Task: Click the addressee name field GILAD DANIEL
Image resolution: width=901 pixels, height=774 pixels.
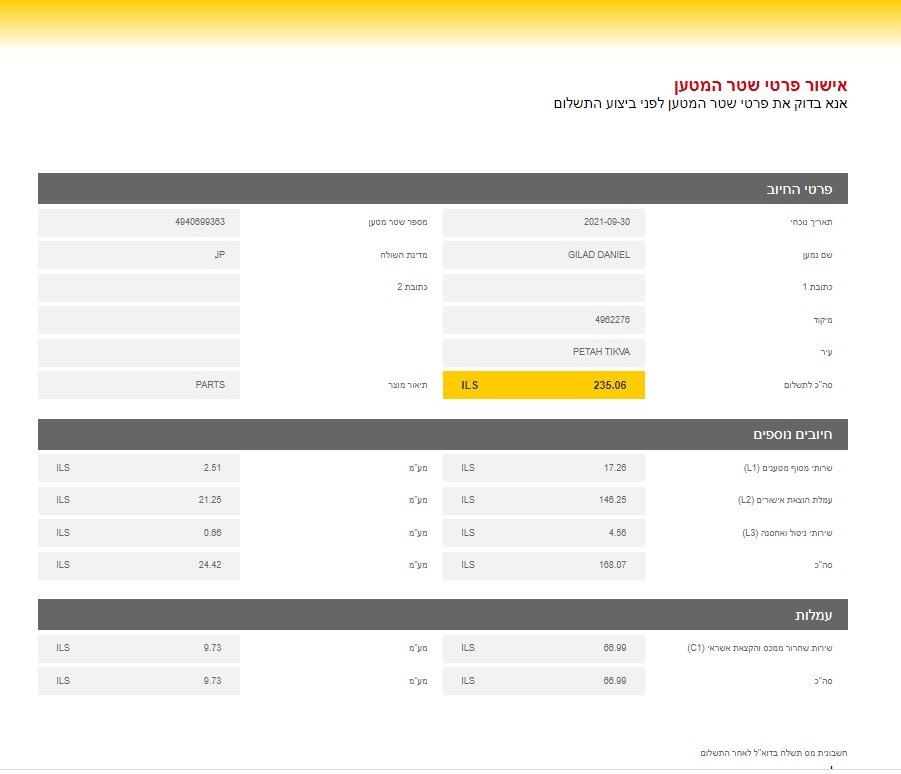Action: pos(544,255)
